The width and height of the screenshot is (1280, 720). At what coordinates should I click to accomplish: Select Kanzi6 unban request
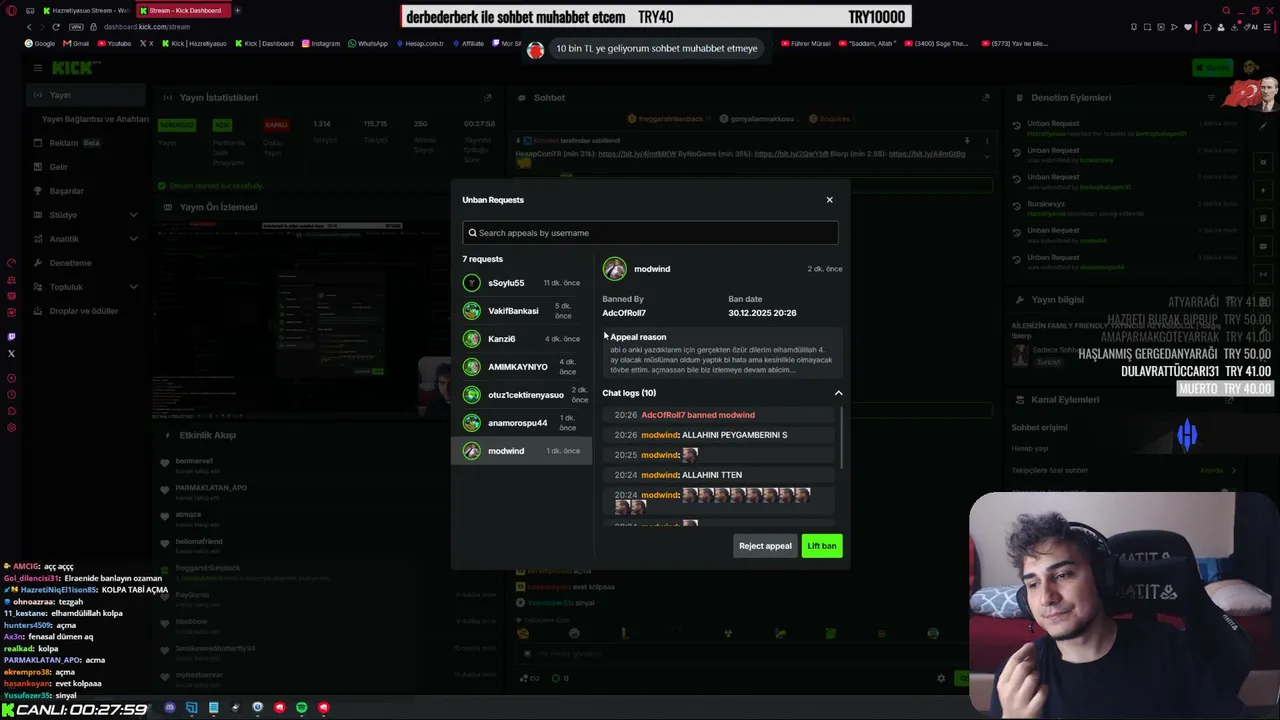[x=521, y=339]
